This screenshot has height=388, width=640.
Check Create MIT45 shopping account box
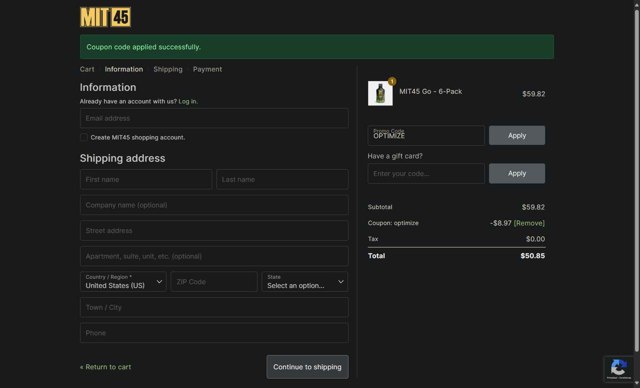[x=84, y=137]
